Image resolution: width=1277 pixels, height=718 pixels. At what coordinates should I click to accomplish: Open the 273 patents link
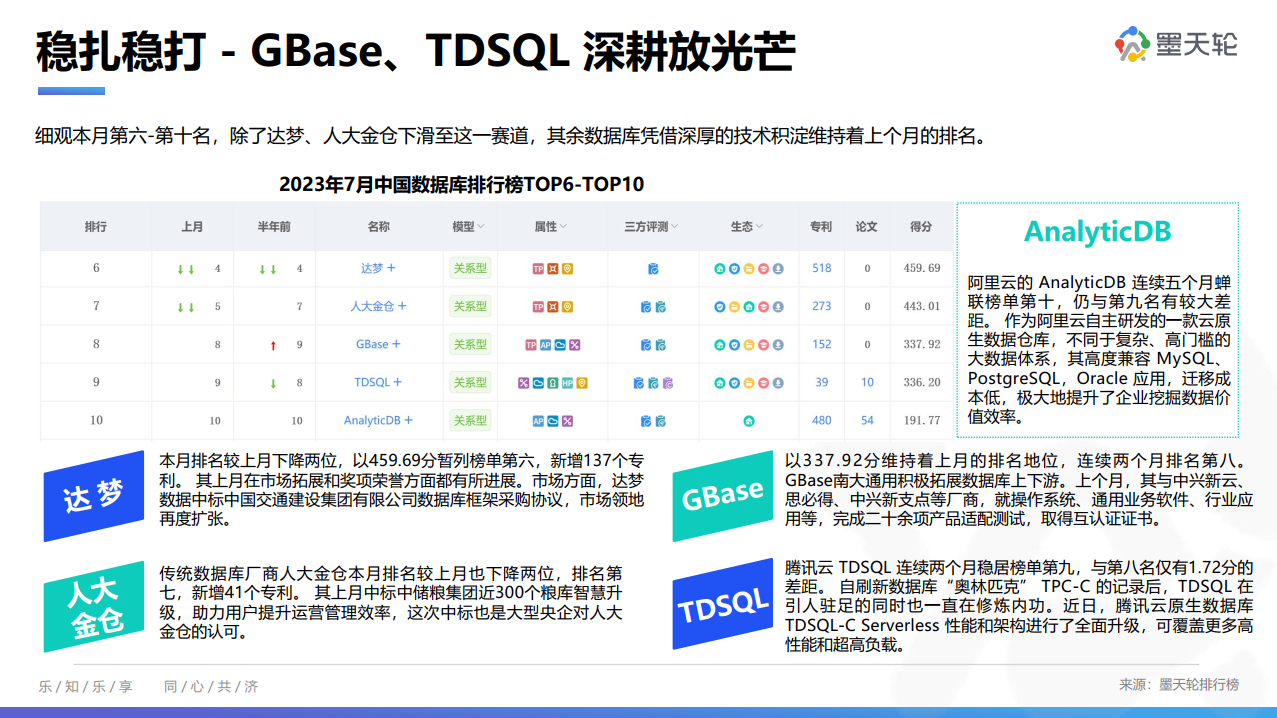[822, 306]
